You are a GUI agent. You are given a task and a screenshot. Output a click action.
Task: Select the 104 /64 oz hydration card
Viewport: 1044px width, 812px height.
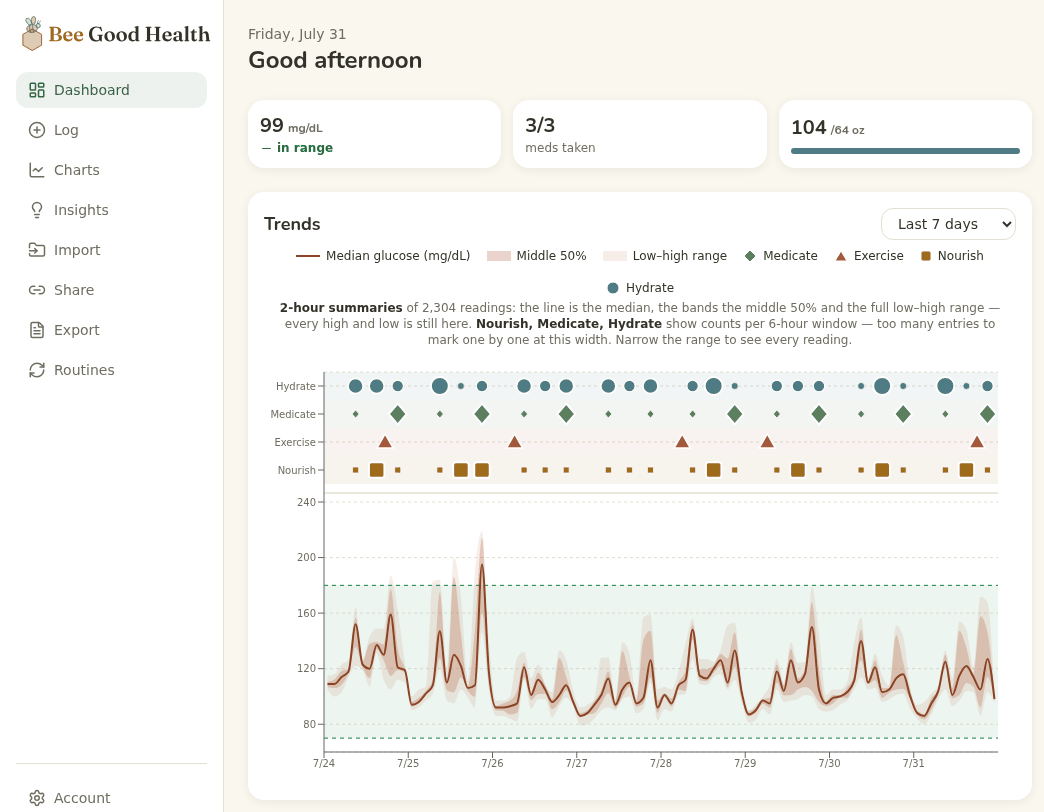pyautogui.click(x=906, y=134)
